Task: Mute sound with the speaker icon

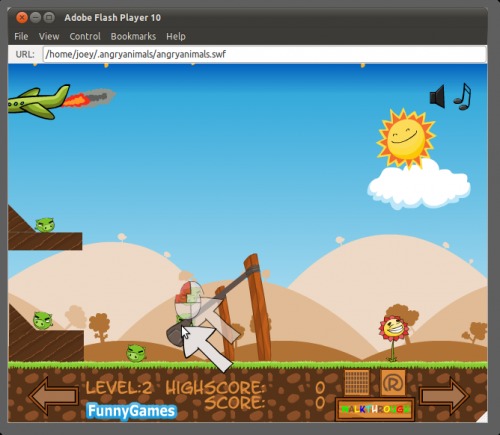Action: pyautogui.click(x=437, y=96)
